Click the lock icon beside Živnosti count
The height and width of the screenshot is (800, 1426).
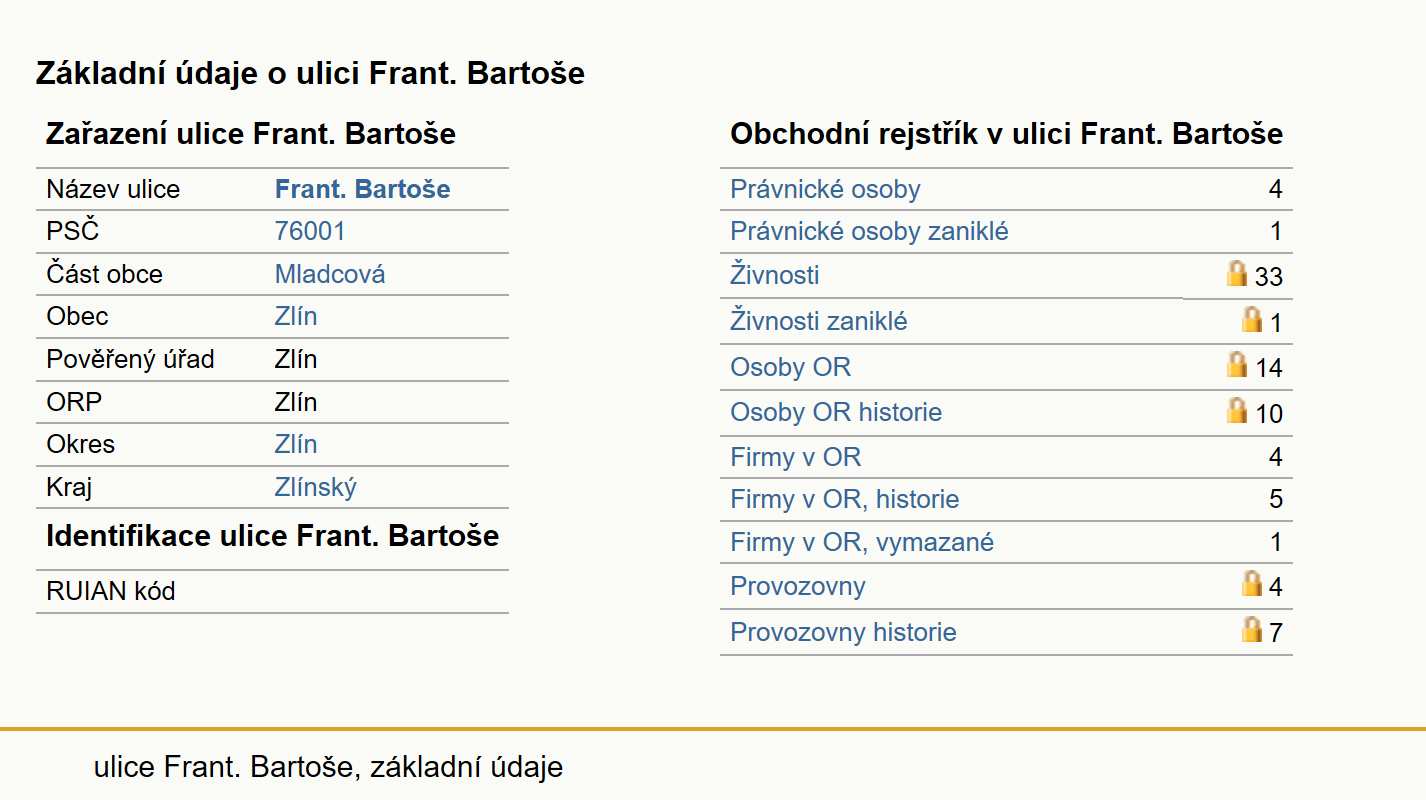coord(1237,273)
